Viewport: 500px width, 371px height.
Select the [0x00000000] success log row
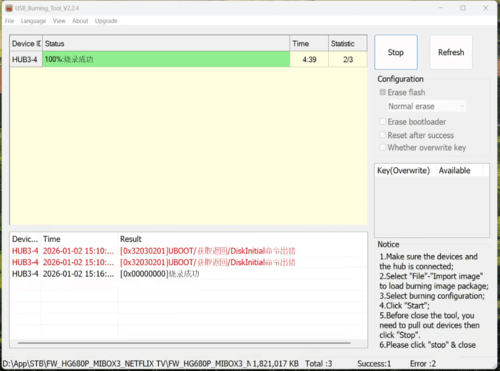pos(189,274)
